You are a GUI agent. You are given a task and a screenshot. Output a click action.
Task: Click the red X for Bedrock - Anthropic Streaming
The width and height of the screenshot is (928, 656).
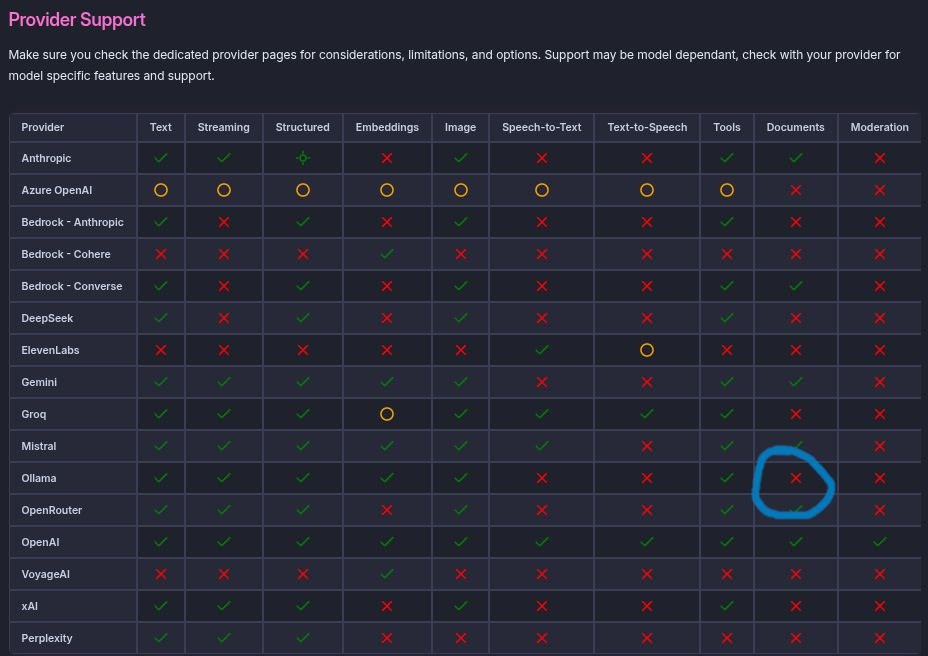pyautogui.click(x=223, y=222)
